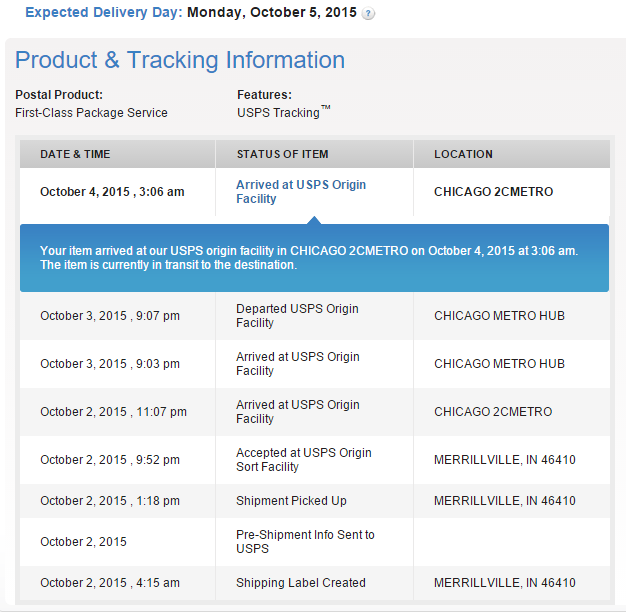Click CHICAGO METRO HUB in the departed row

[499, 316]
